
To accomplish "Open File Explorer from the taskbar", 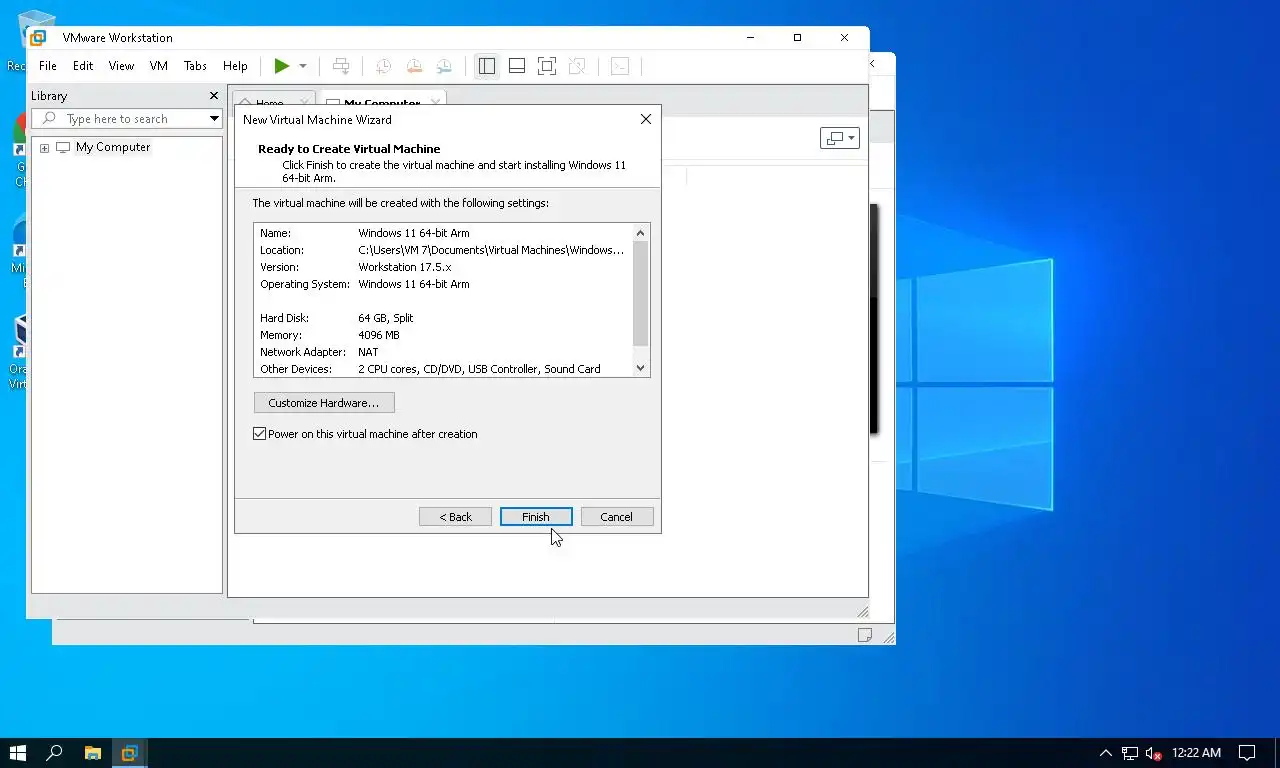I will pyautogui.click(x=92, y=753).
